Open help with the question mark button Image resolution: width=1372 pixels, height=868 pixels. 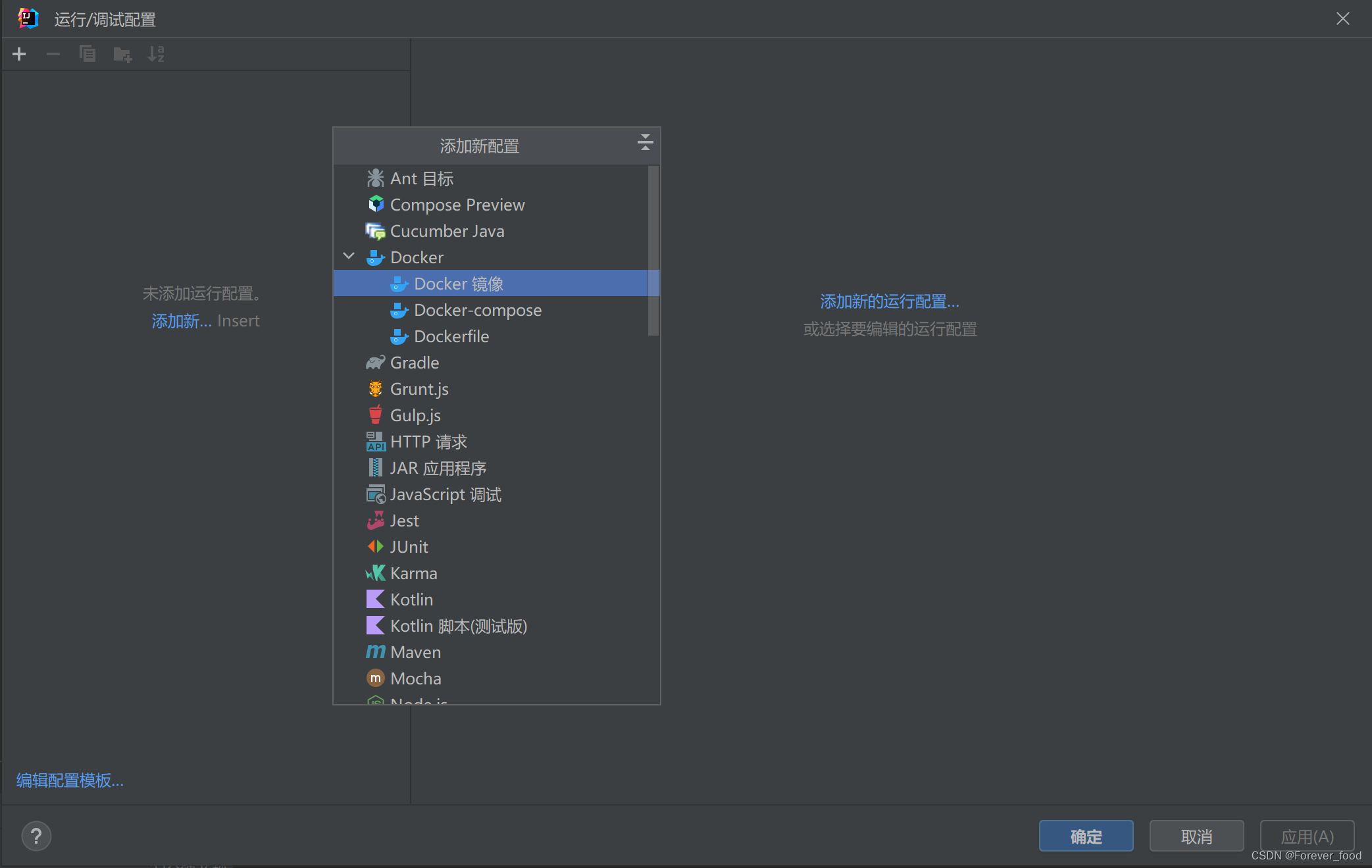click(x=36, y=836)
